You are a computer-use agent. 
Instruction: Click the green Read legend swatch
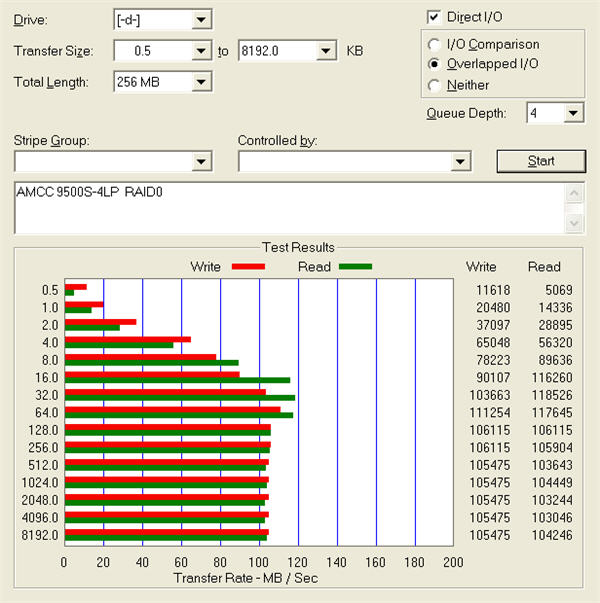pyautogui.click(x=355, y=267)
